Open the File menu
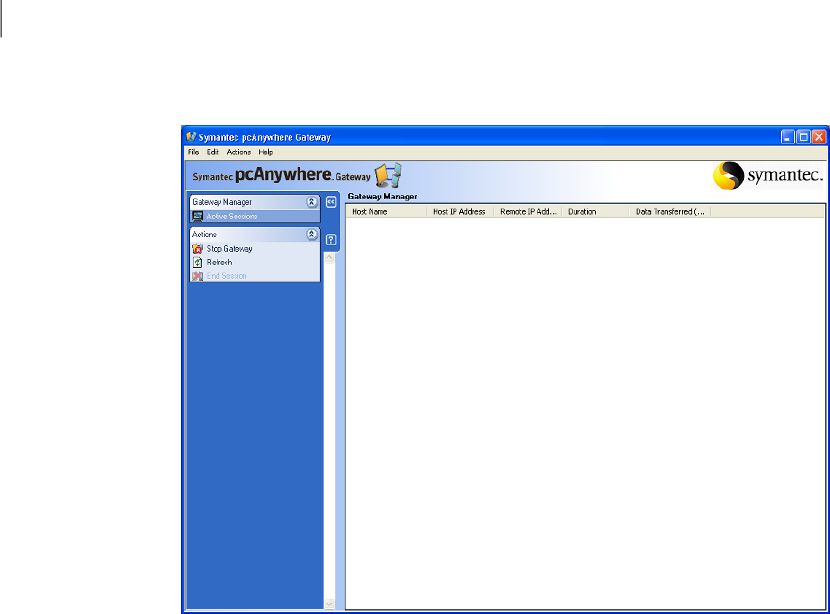 pyautogui.click(x=193, y=152)
